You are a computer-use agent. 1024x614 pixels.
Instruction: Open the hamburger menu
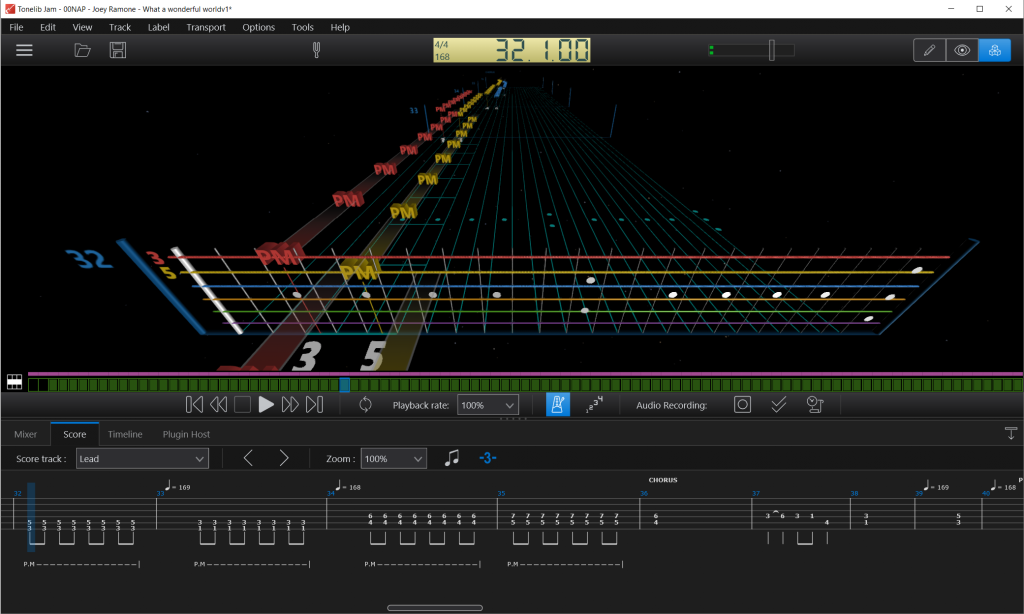[x=24, y=50]
